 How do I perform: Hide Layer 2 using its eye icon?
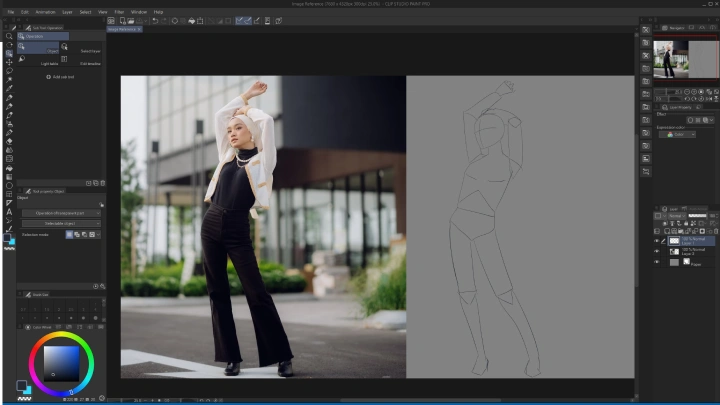point(657,251)
